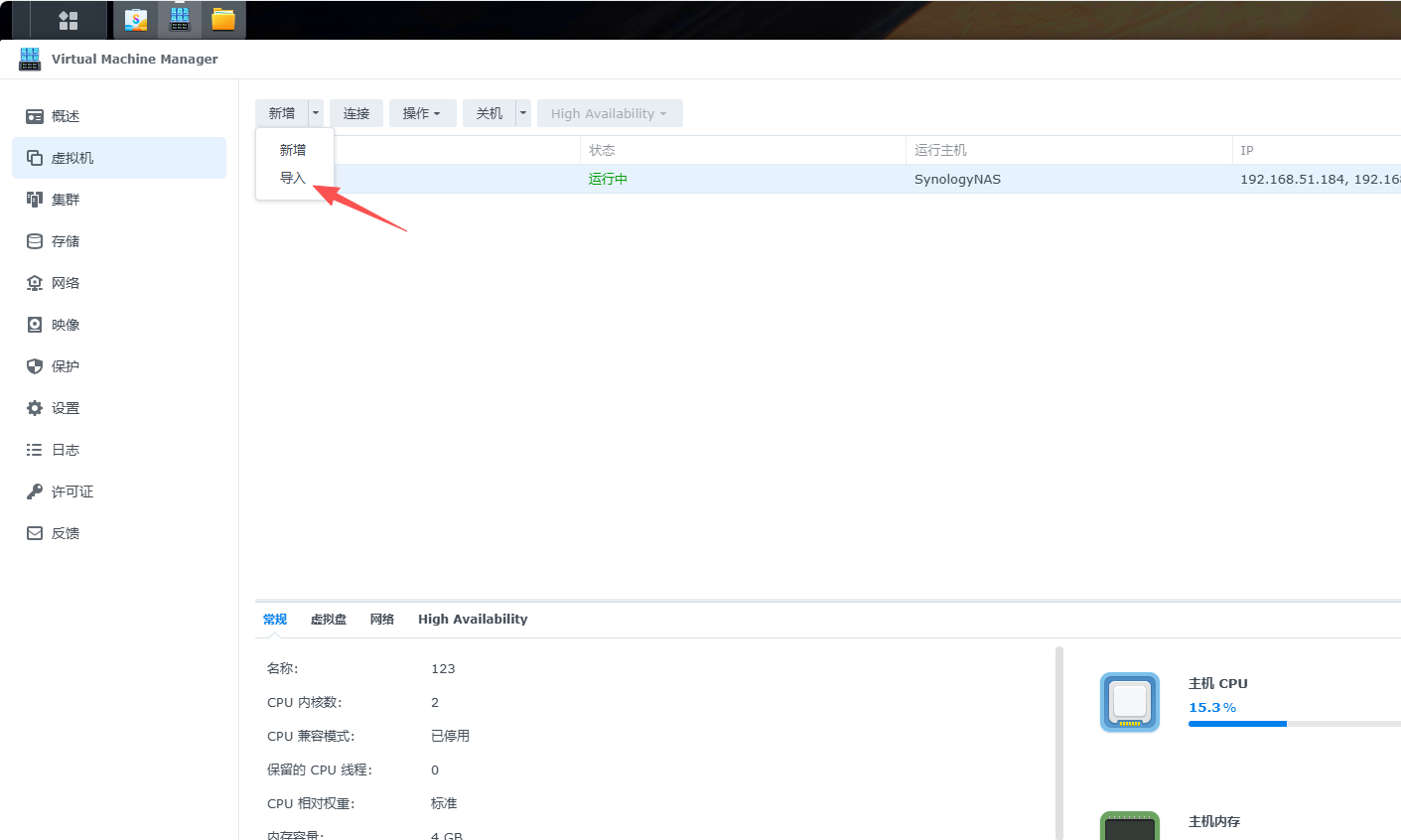Image resolution: width=1401 pixels, height=840 pixels.
Task: Open the 操作 dropdown menu
Action: pos(422,112)
